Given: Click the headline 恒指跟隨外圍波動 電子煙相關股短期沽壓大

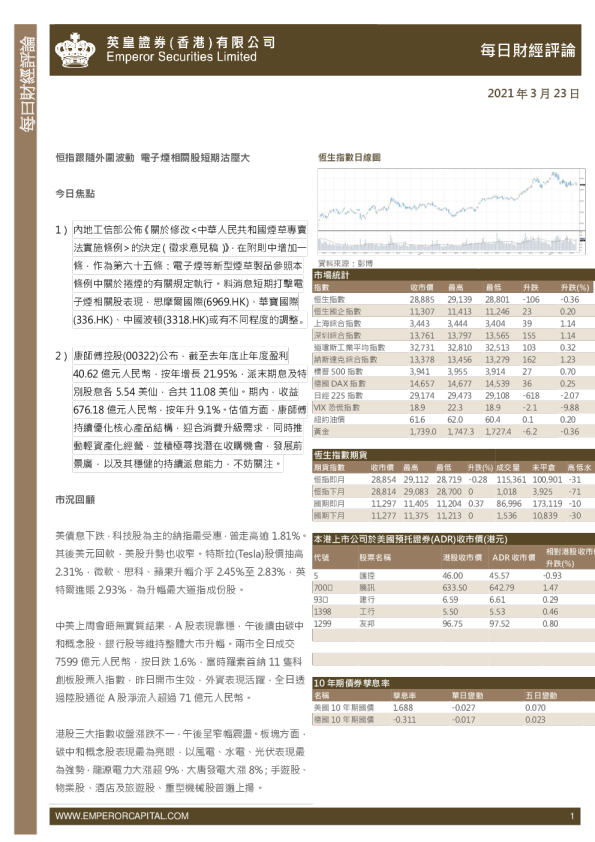Looking at the screenshot, I should coord(153,158).
